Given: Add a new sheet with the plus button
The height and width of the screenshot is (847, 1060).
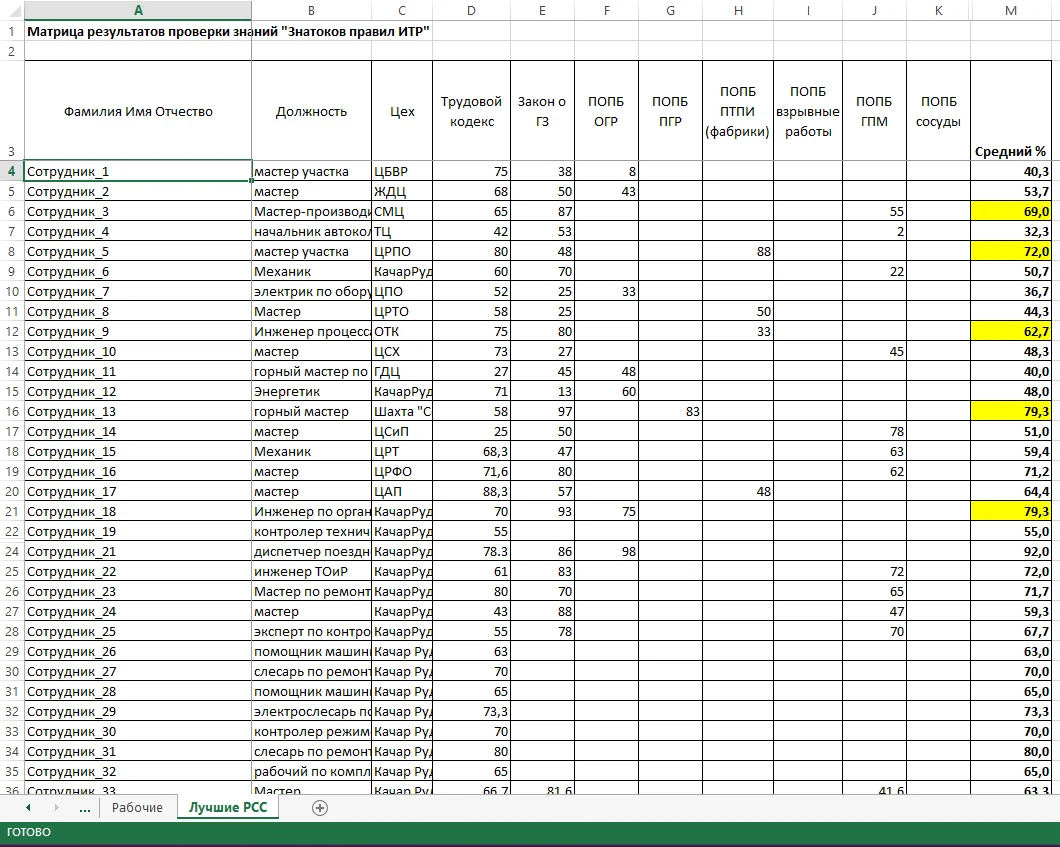Looking at the screenshot, I should coord(320,808).
